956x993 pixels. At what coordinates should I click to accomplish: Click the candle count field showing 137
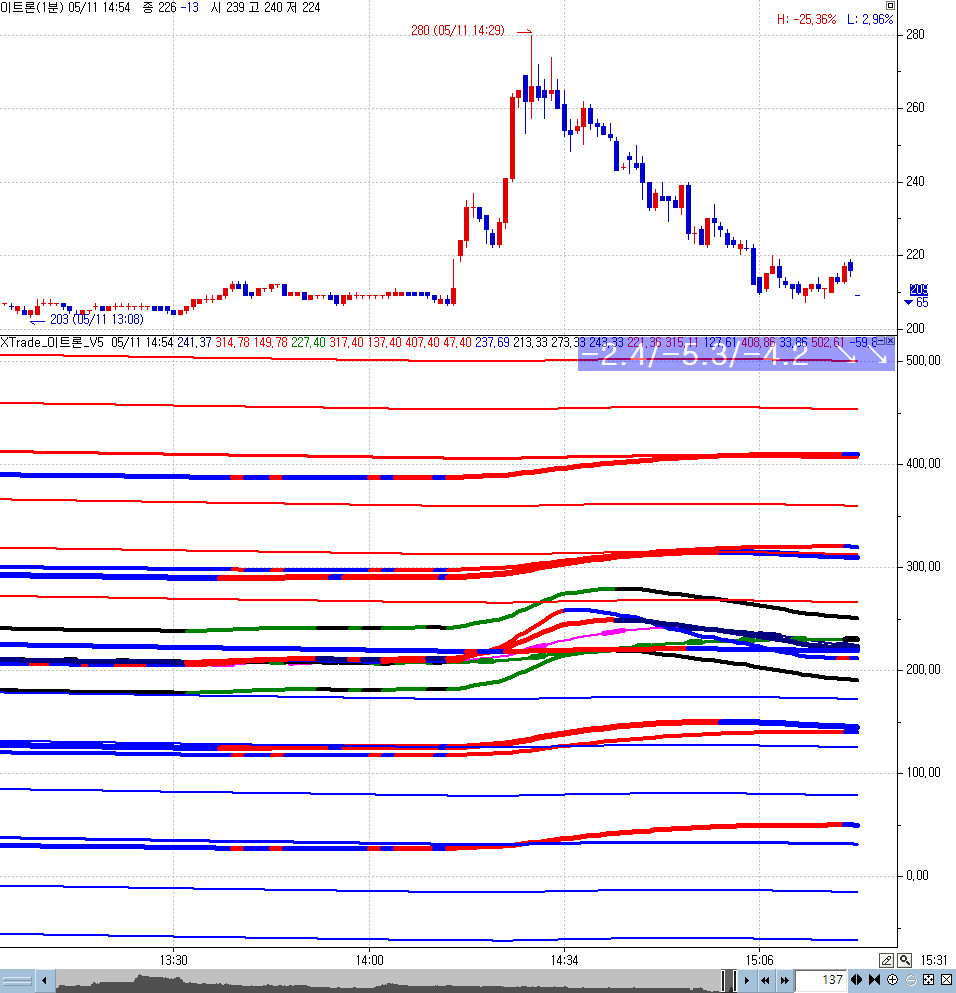point(820,980)
